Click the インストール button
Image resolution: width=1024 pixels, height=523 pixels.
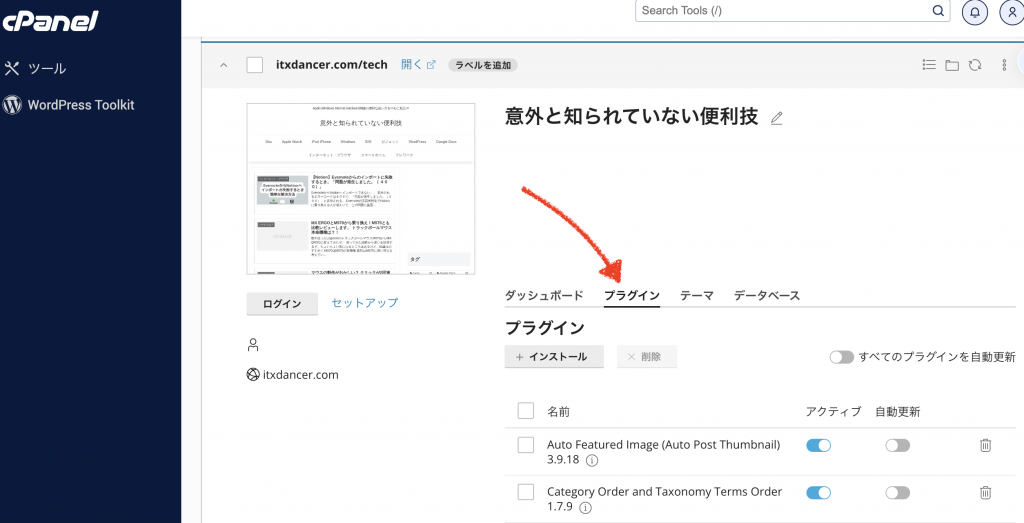(x=553, y=357)
